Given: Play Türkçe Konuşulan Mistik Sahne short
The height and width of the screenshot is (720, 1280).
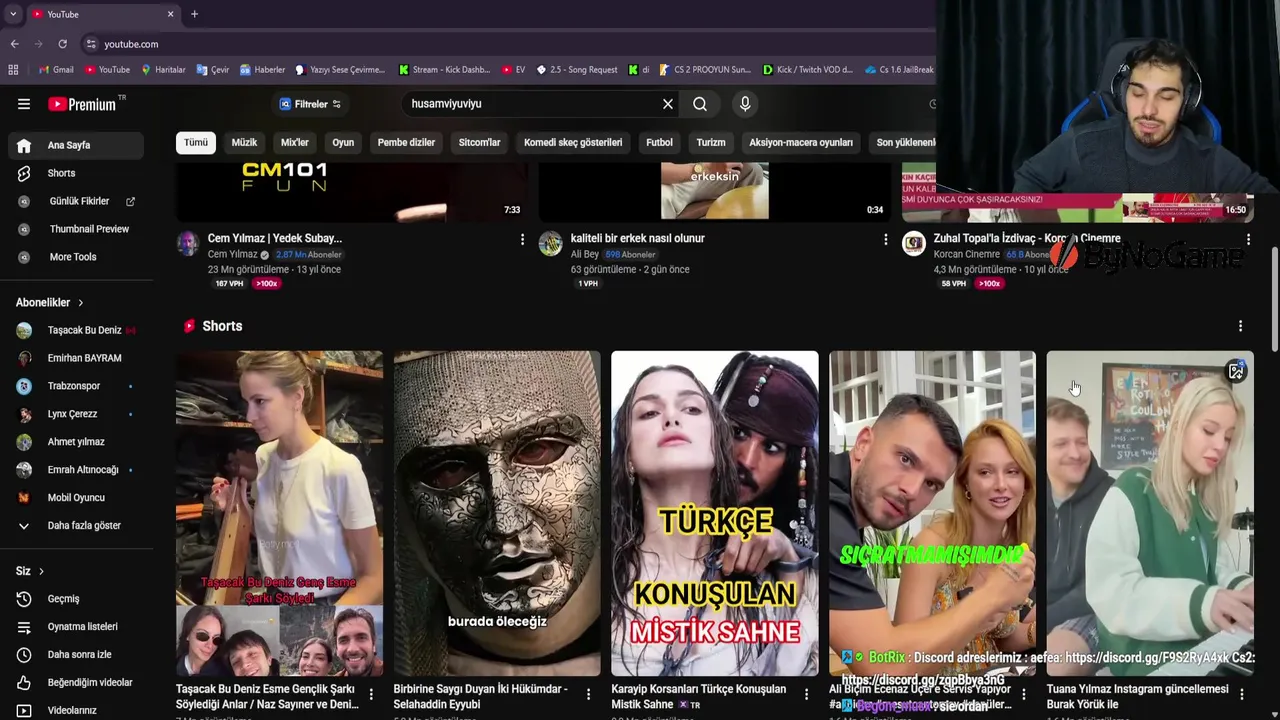Looking at the screenshot, I should pyautogui.click(x=715, y=513).
